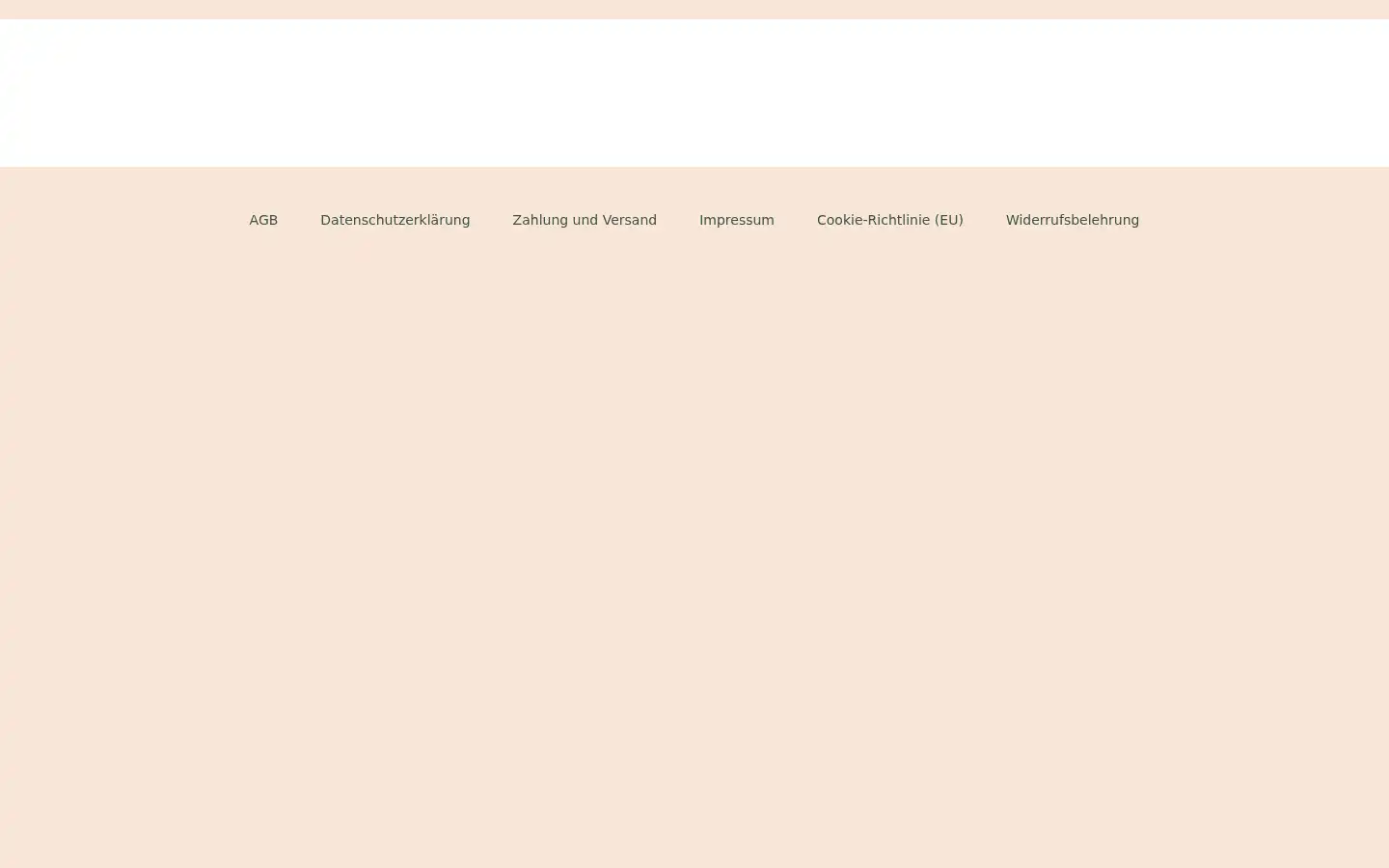Go to Zahlung und Versand

click(585, 220)
